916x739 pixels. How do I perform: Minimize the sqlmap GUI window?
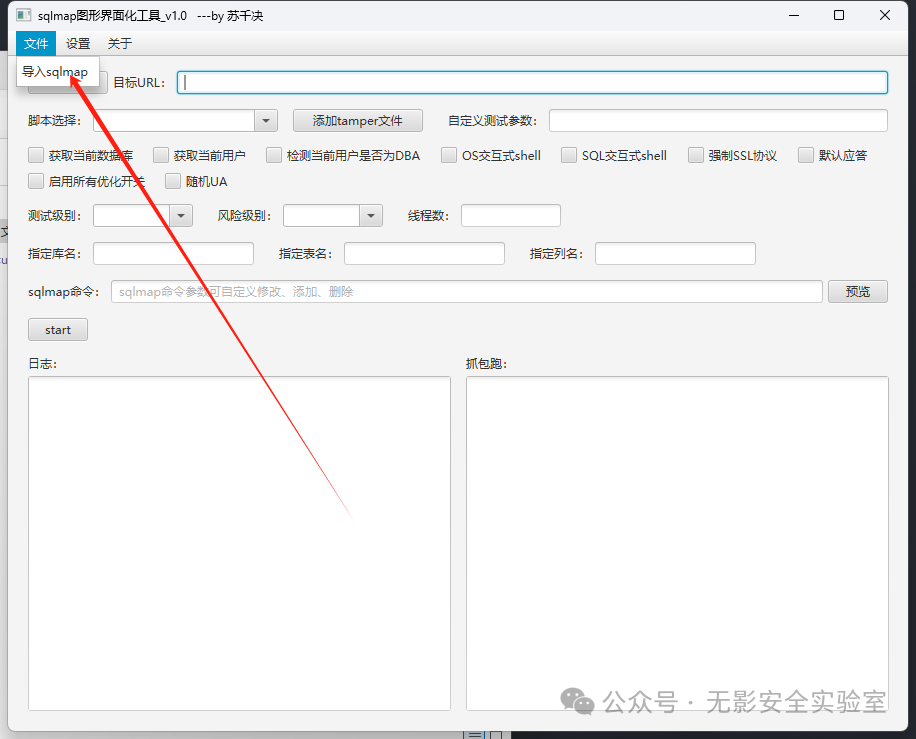[793, 15]
